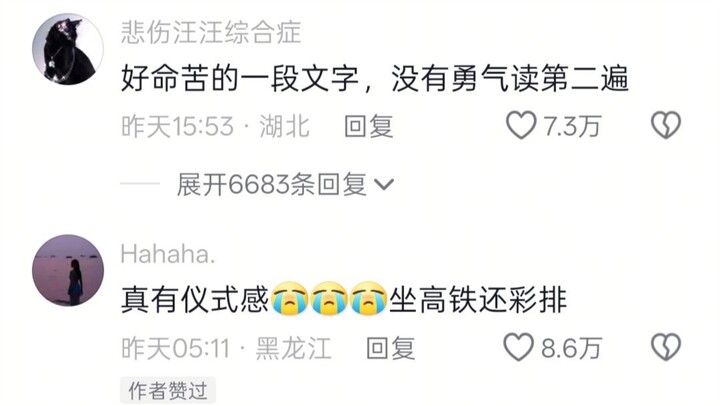Open username 悲伤汪汪综合症 profile
Screen dimensions: 720x405
(211, 33)
